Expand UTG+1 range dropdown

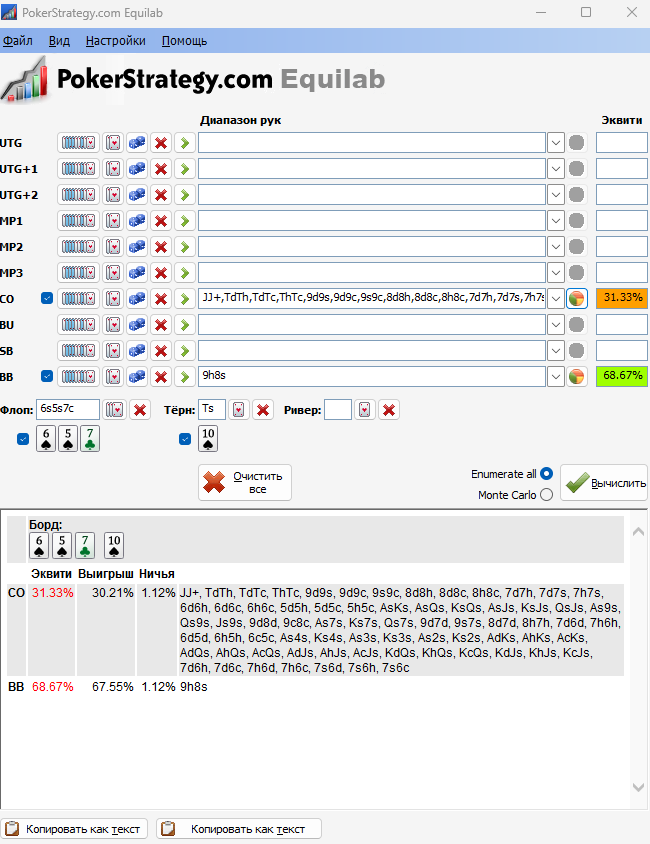[556, 168]
